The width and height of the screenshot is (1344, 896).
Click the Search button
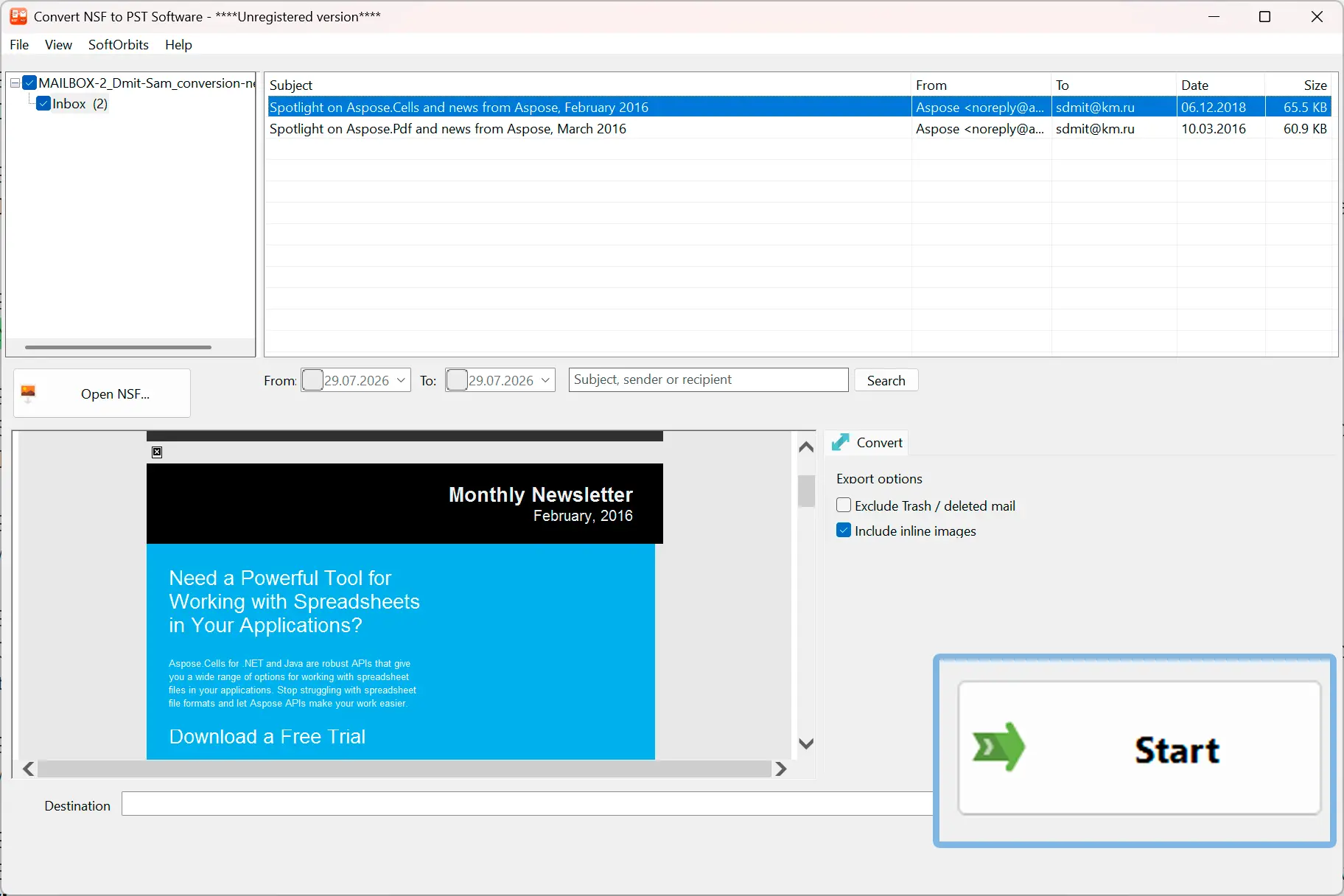click(x=886, y=380)
